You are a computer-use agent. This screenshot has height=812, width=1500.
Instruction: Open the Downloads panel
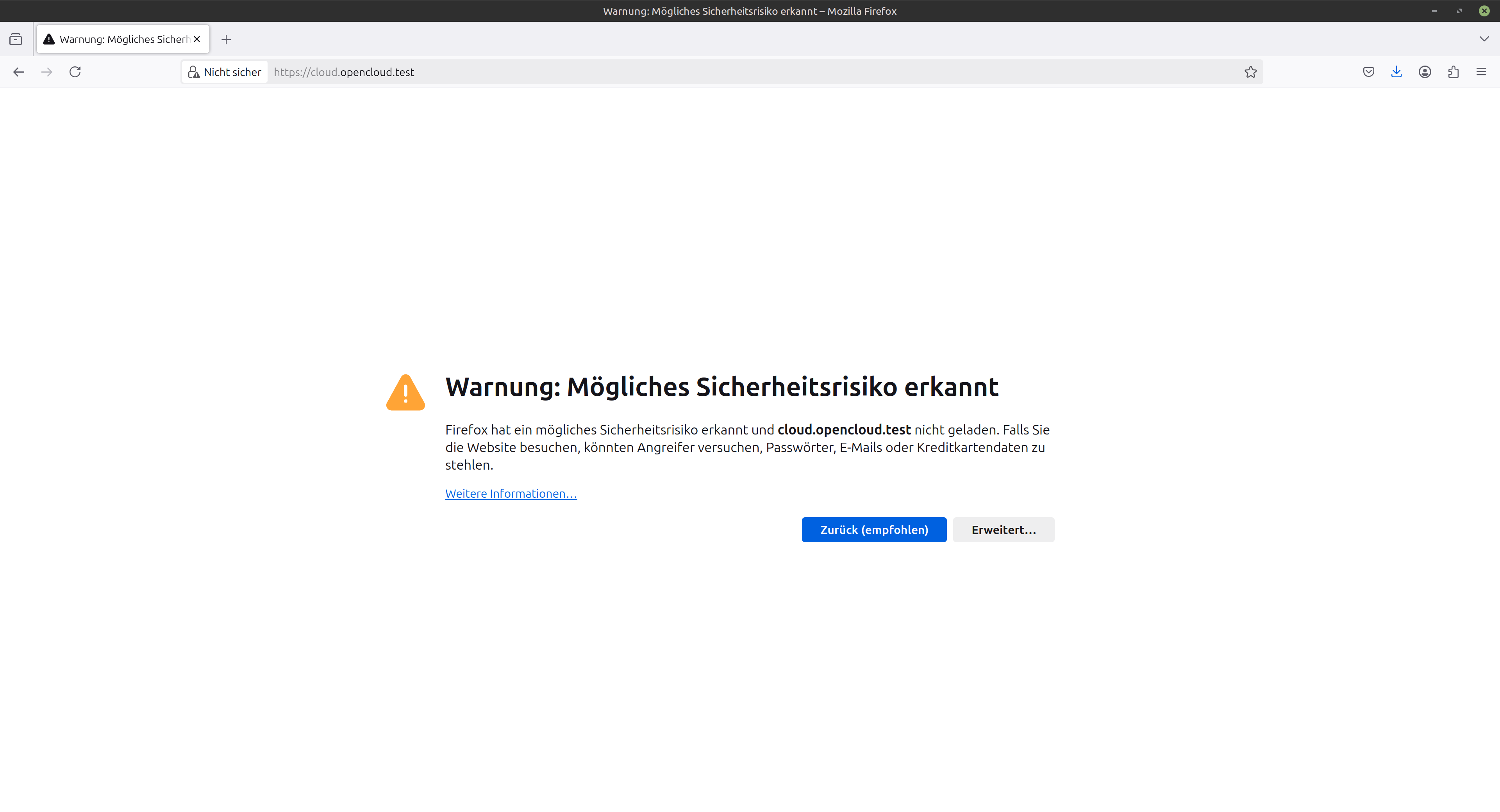[1396, 71]
